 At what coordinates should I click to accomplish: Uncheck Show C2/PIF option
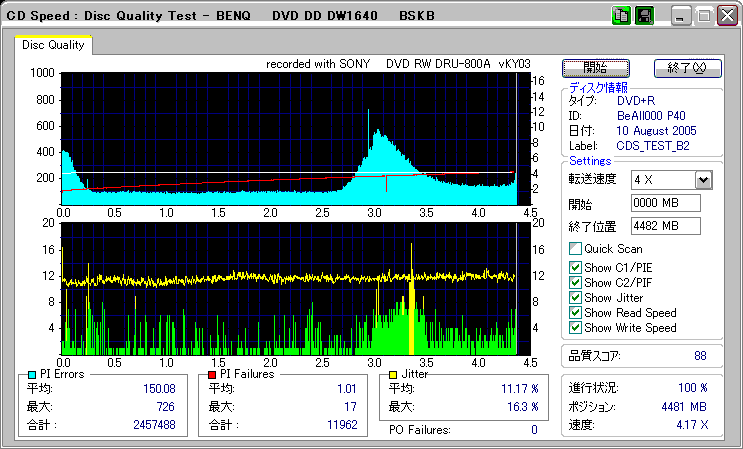(575, 282)
